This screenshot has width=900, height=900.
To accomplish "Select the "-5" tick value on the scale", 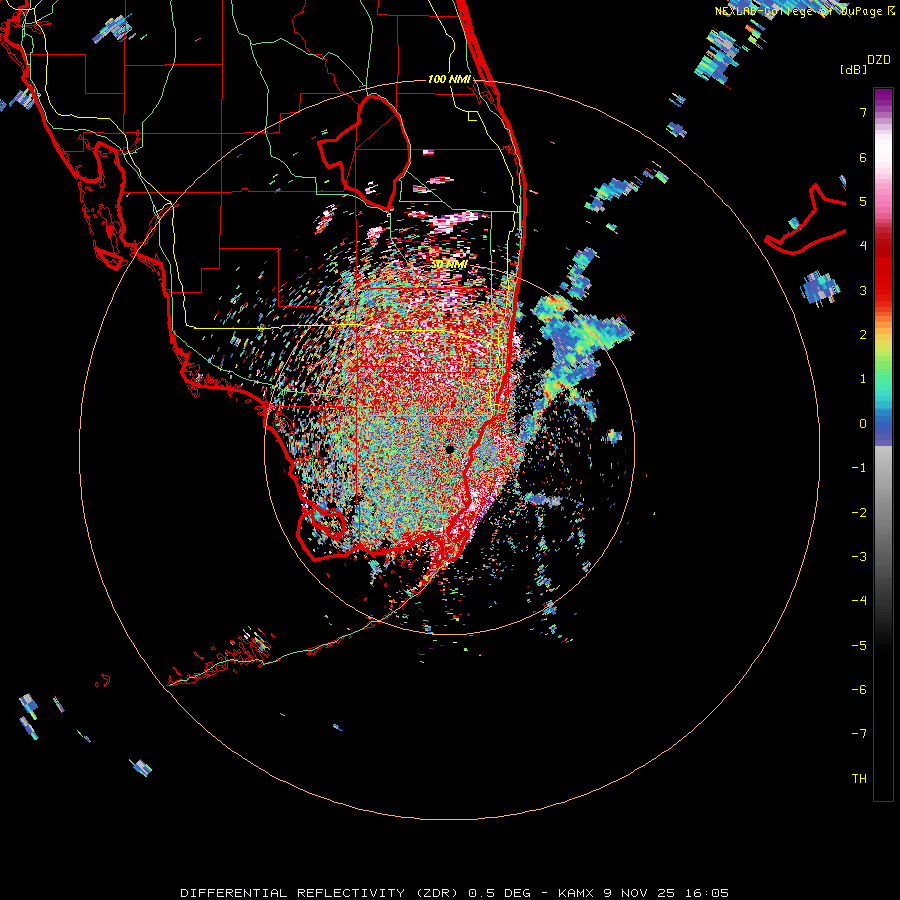I will 859,646.
